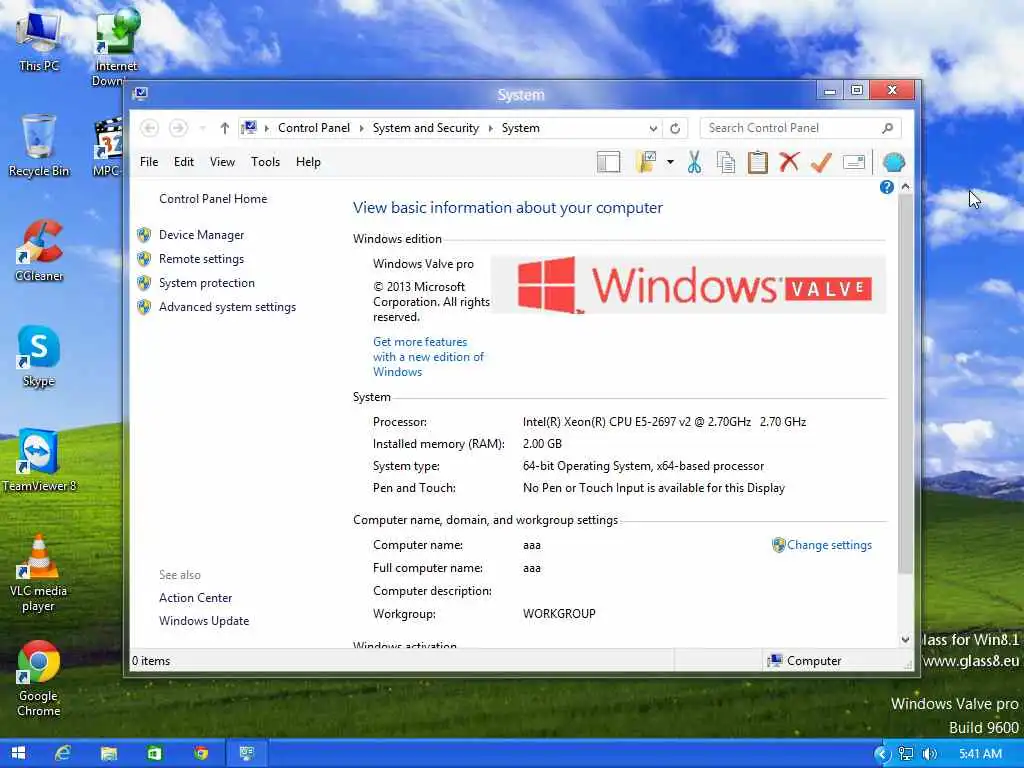Click the arrow after Control Panel breadcrumb
This screenshot has height=768, width=1024.
[361, 128]
